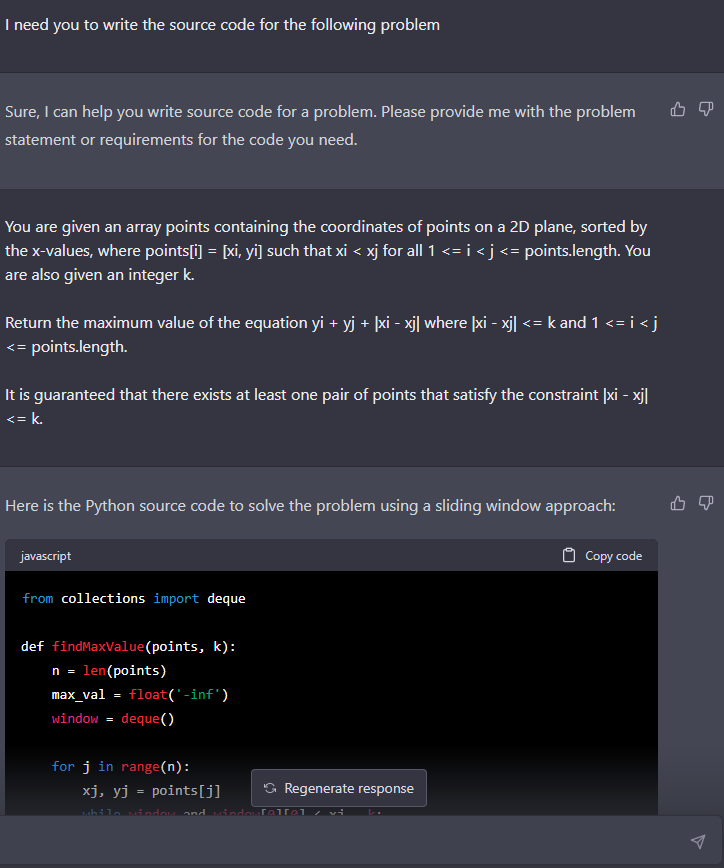The height and width of the screenshot is (868, 724).
Task: Click the 'def findMaxValue(points, k):' line
Action: tap(128, 646)
